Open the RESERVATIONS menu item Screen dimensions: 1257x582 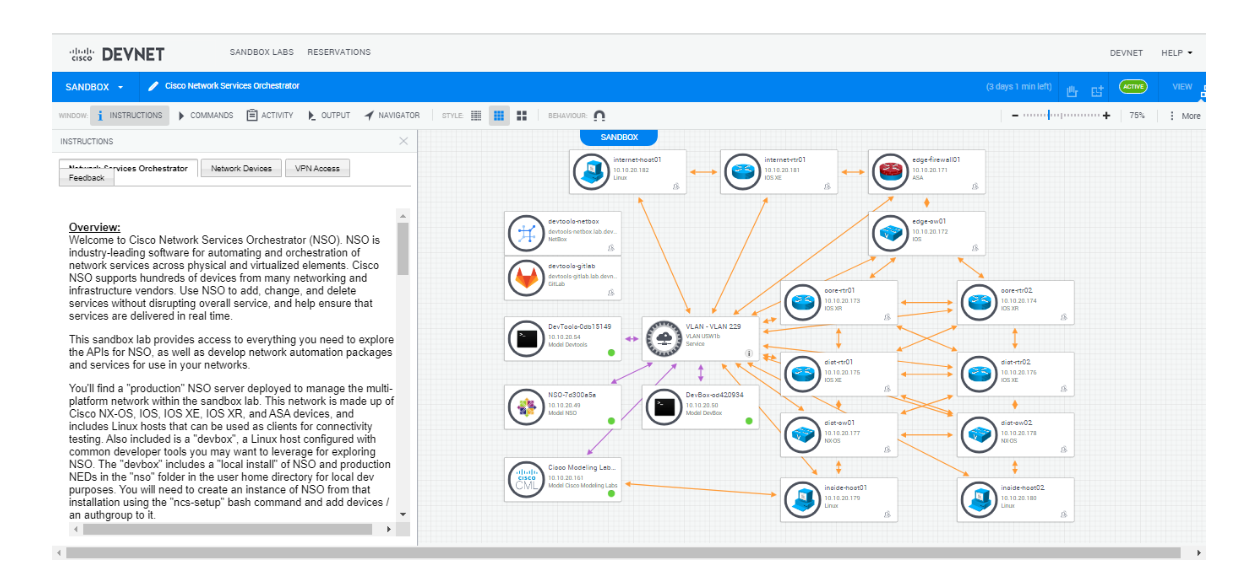click(x=339, y=51)
